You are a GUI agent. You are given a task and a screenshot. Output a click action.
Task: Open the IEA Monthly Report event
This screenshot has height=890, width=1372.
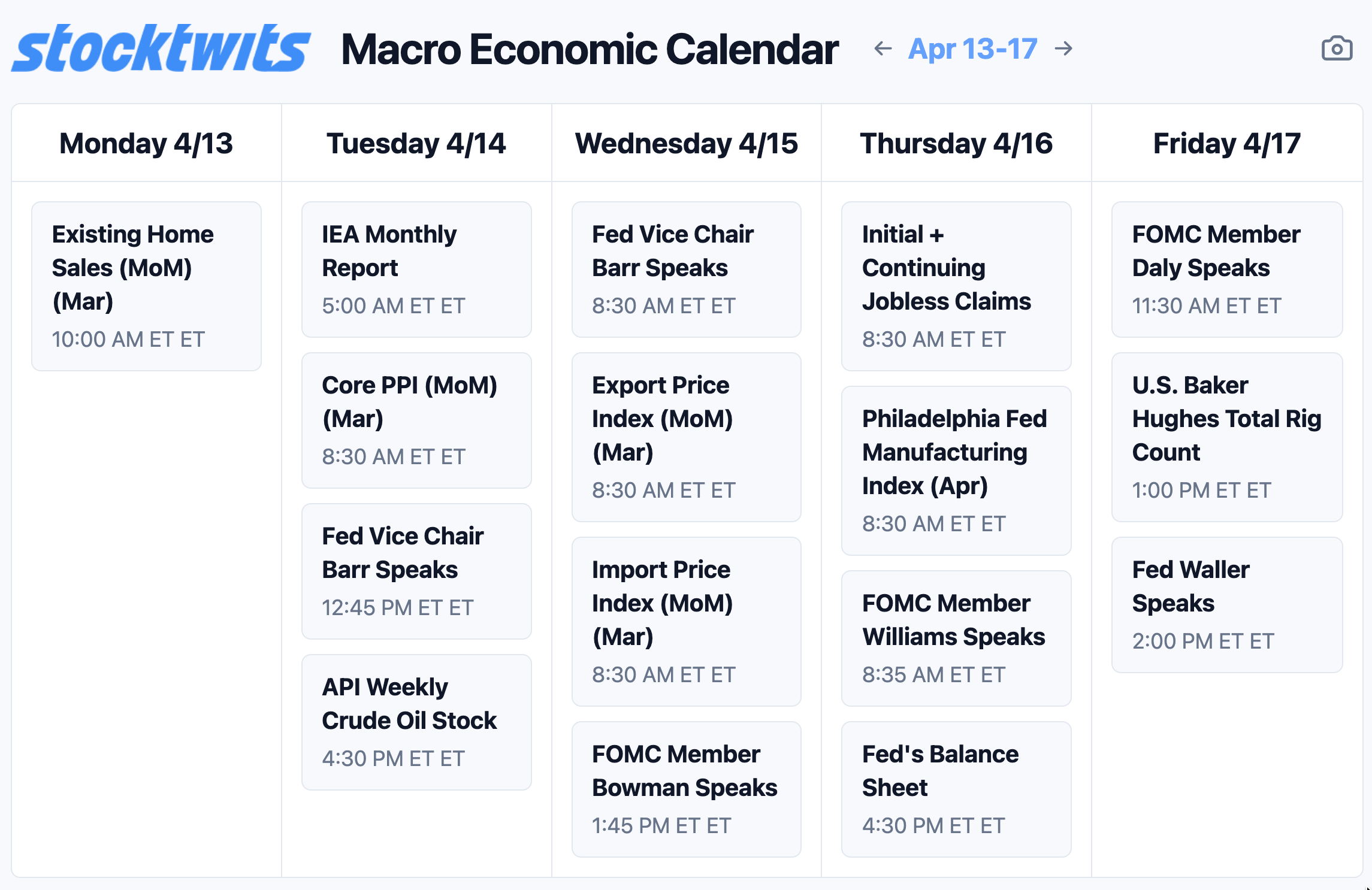click(416, 269)
